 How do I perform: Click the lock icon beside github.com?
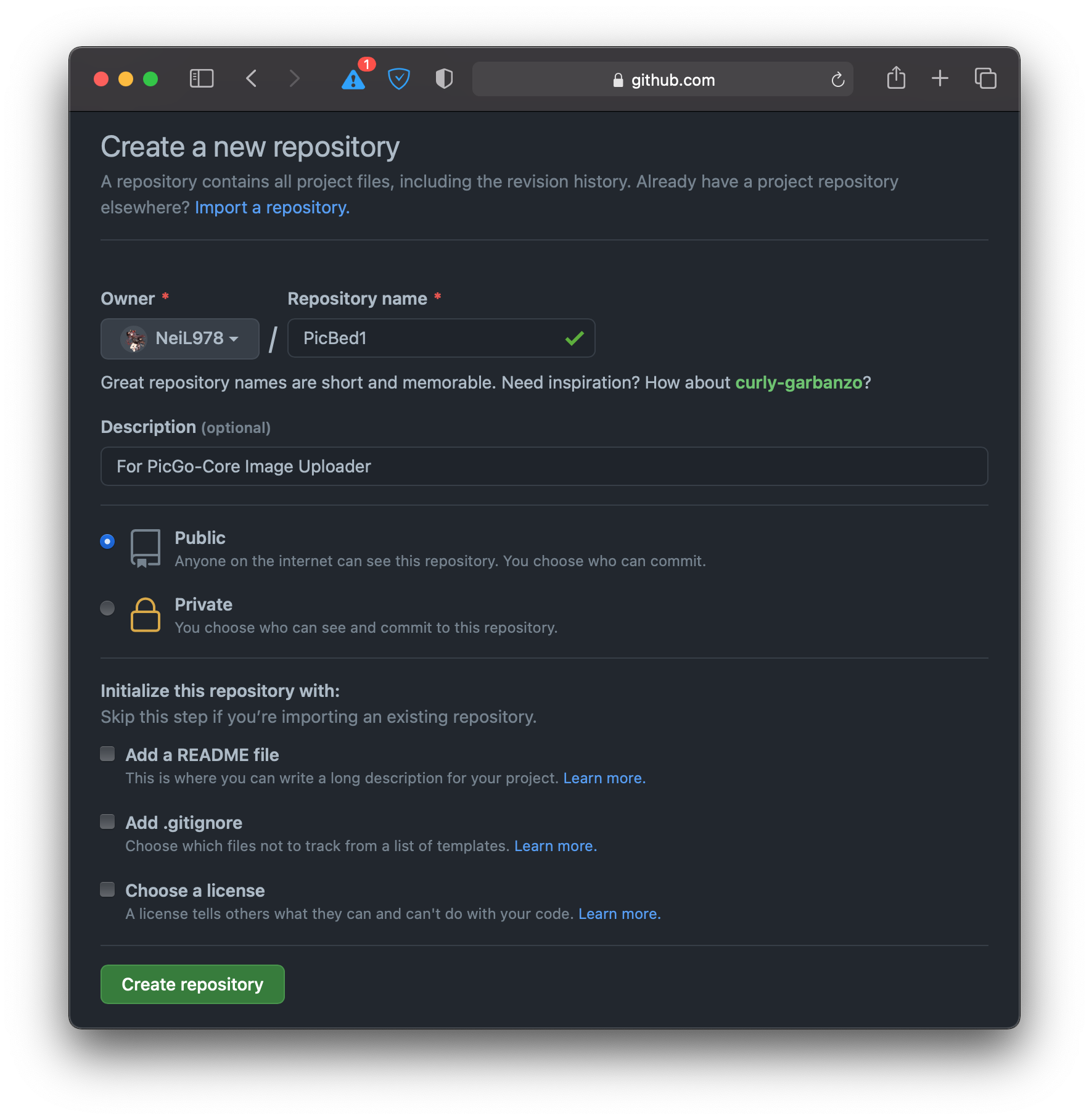point(618,80)
